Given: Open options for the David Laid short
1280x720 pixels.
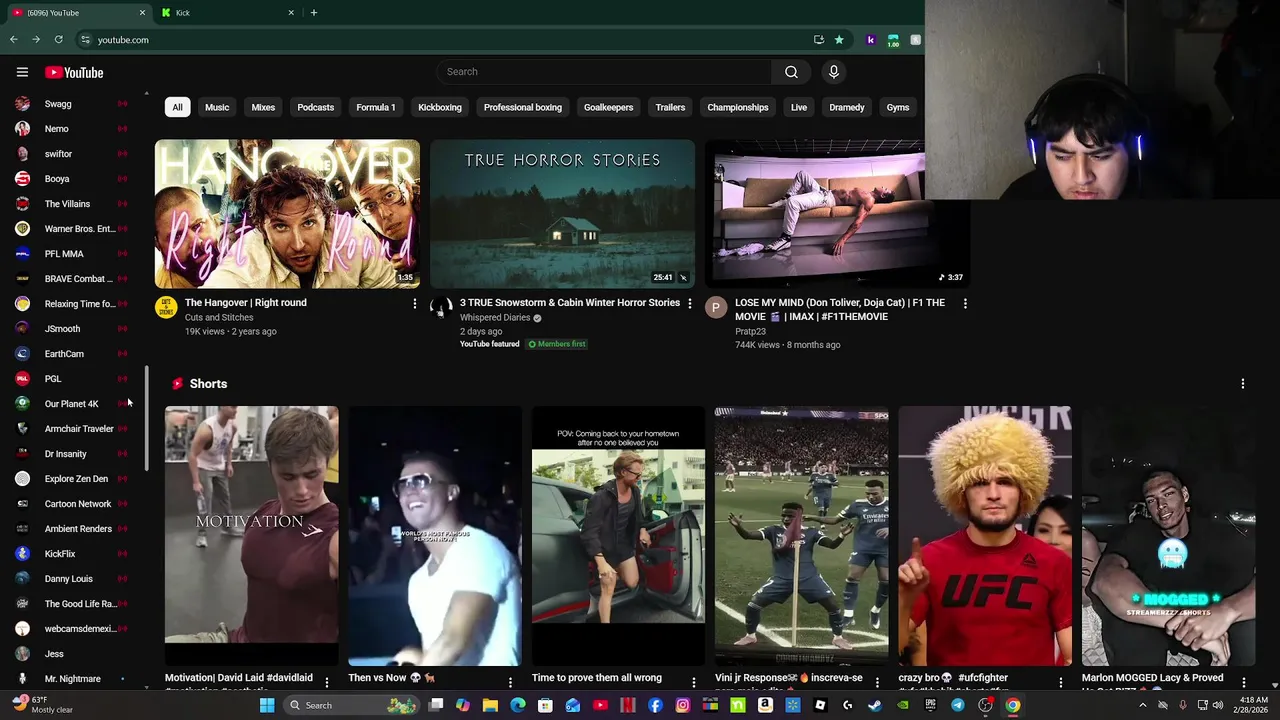Looking at the screenshot, I should [x=326, y=682].
